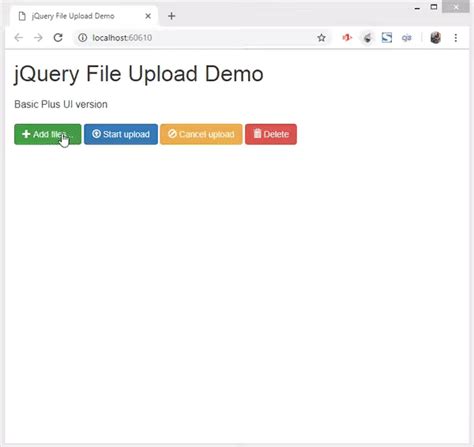
Task: View site information icon next to localhost
Action: pos(82,38)
